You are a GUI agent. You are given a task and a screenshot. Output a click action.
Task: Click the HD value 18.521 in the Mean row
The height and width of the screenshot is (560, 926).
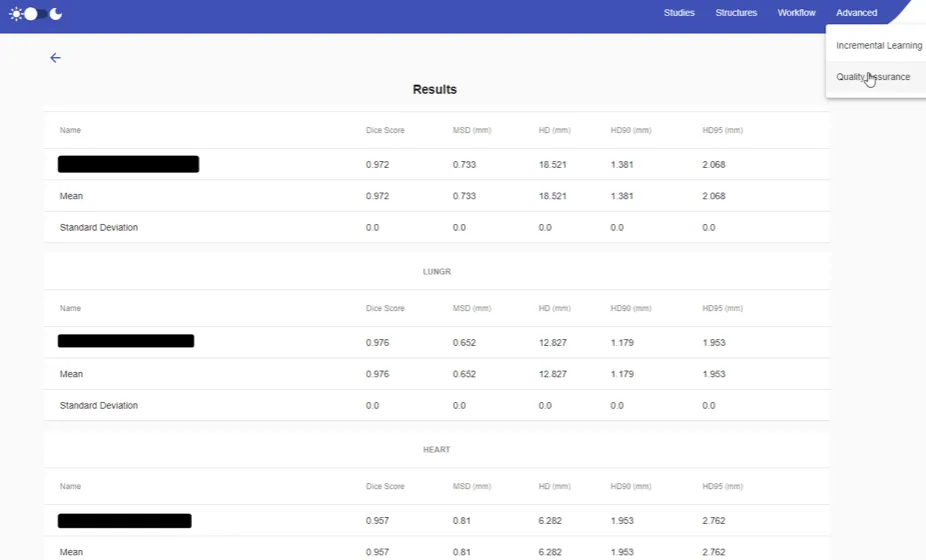pos(552,196)
